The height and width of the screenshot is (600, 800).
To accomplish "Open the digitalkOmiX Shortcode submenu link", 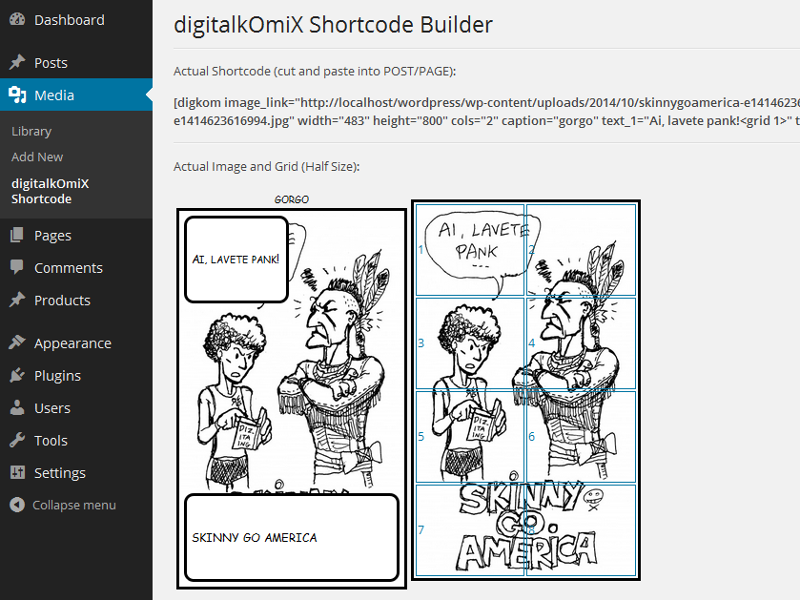I will click(x=50, y=191).
